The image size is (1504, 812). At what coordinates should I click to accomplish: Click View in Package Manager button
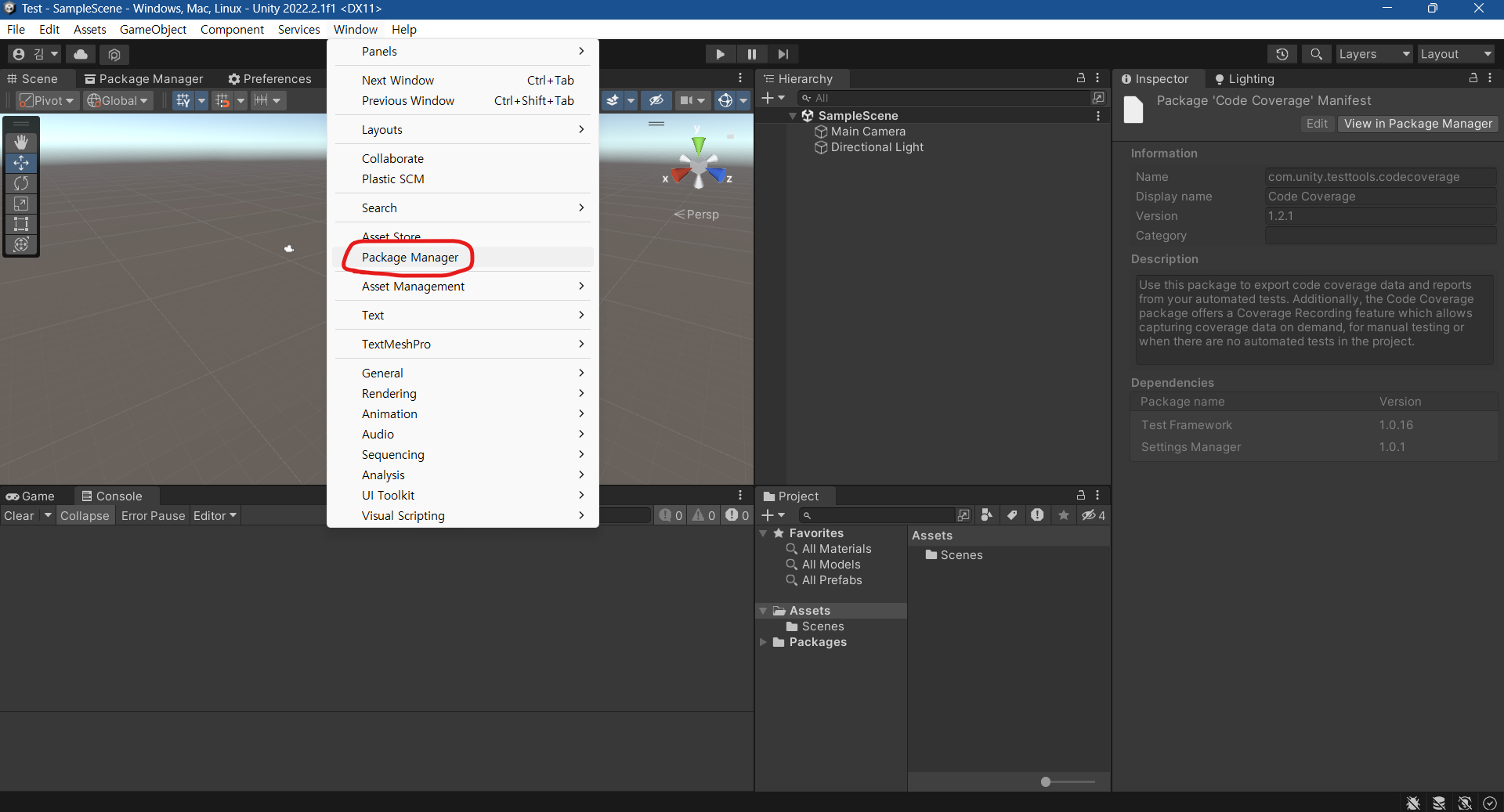1418,124
